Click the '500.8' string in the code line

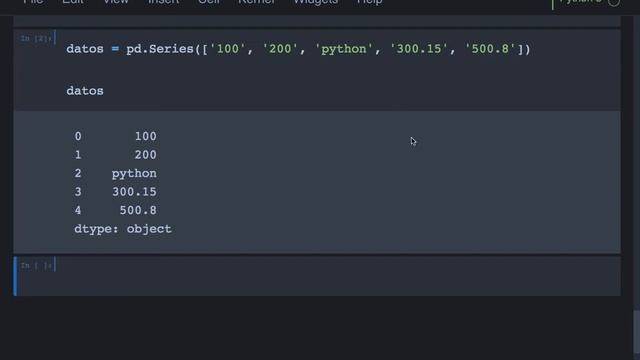490,49
